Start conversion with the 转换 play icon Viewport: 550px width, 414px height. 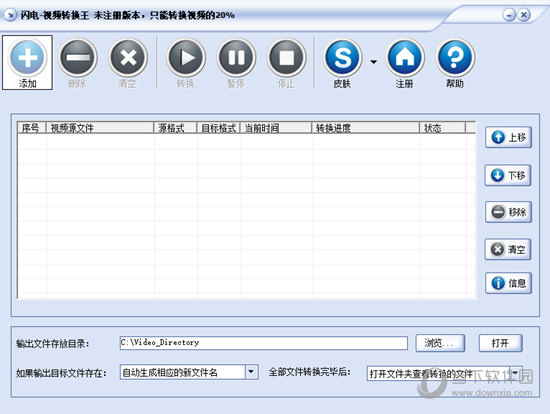[186, 58]
